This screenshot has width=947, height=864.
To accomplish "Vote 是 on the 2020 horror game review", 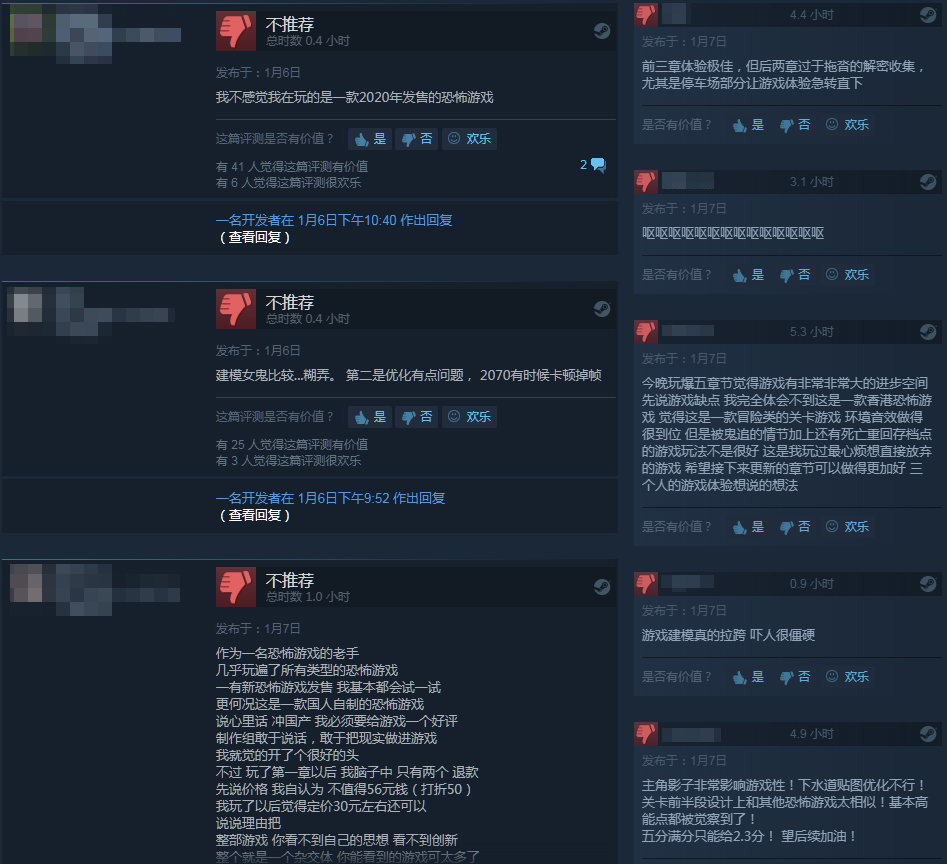I will point(370,139).
